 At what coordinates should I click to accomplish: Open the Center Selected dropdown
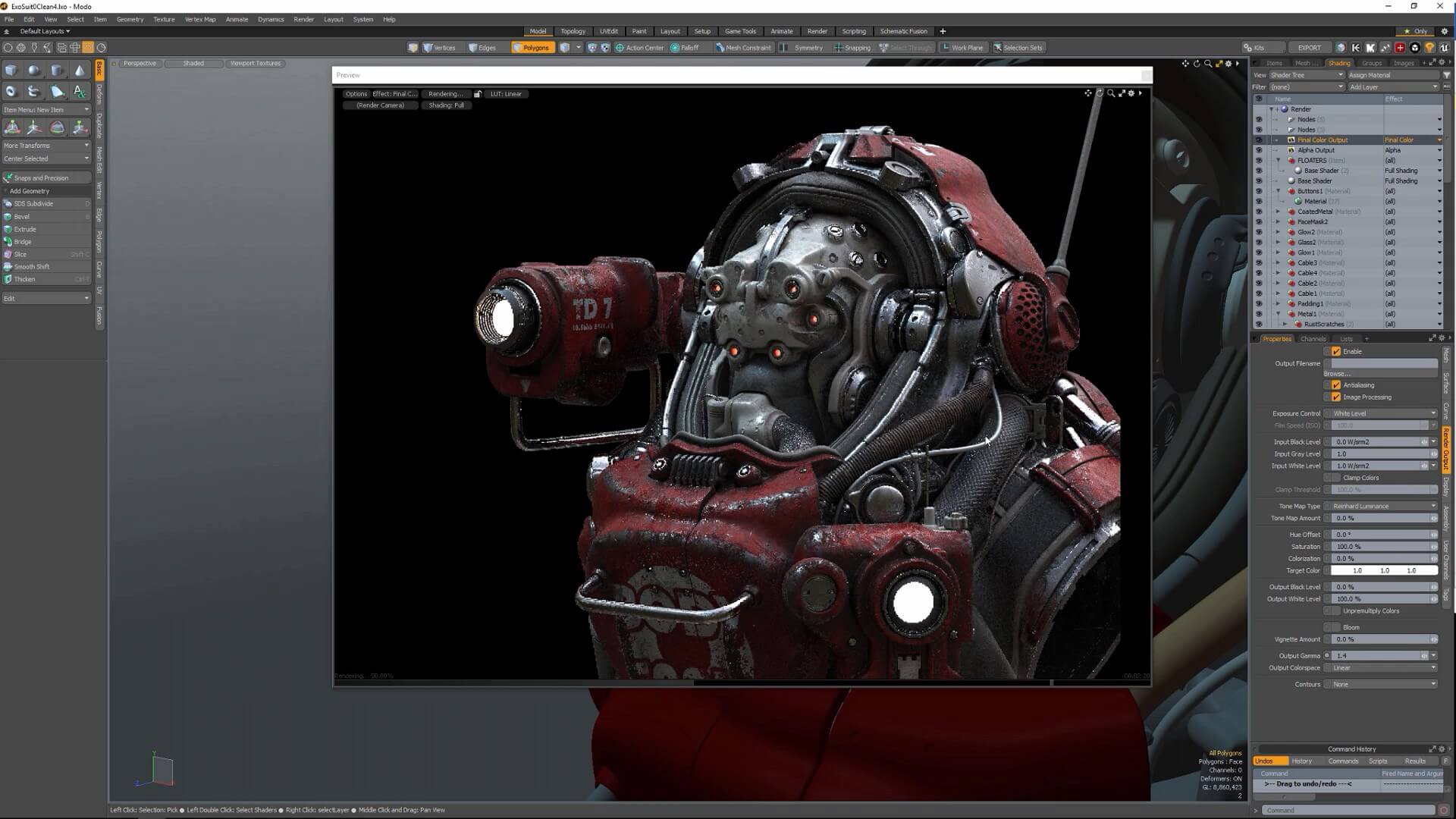(x=46, y=158)
